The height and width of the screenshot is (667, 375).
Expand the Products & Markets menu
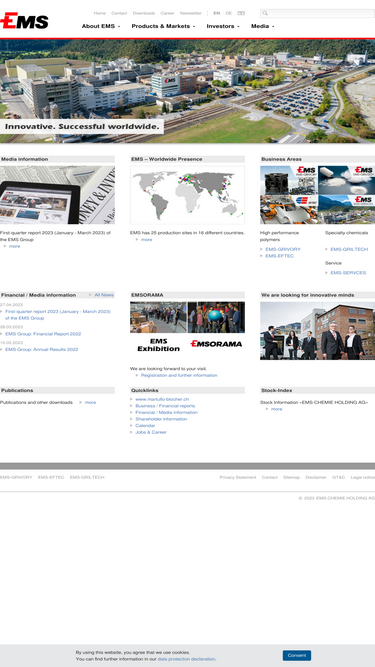coord(163,26)
